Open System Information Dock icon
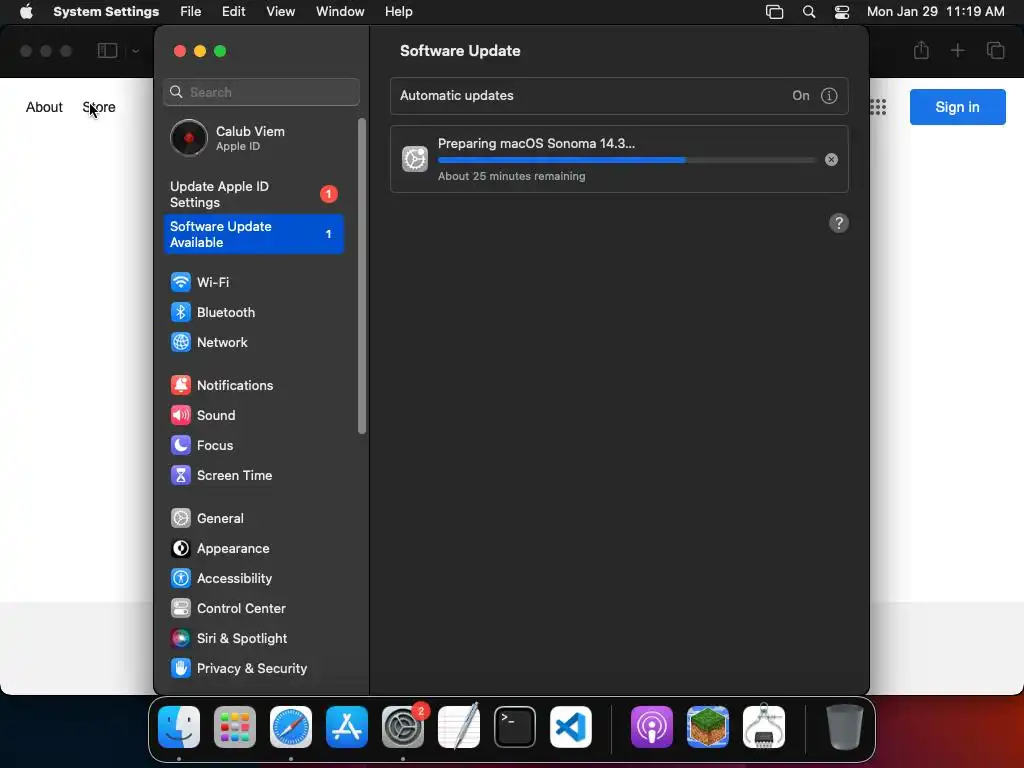The image size is (1024, 768). (x=764, y=727)
